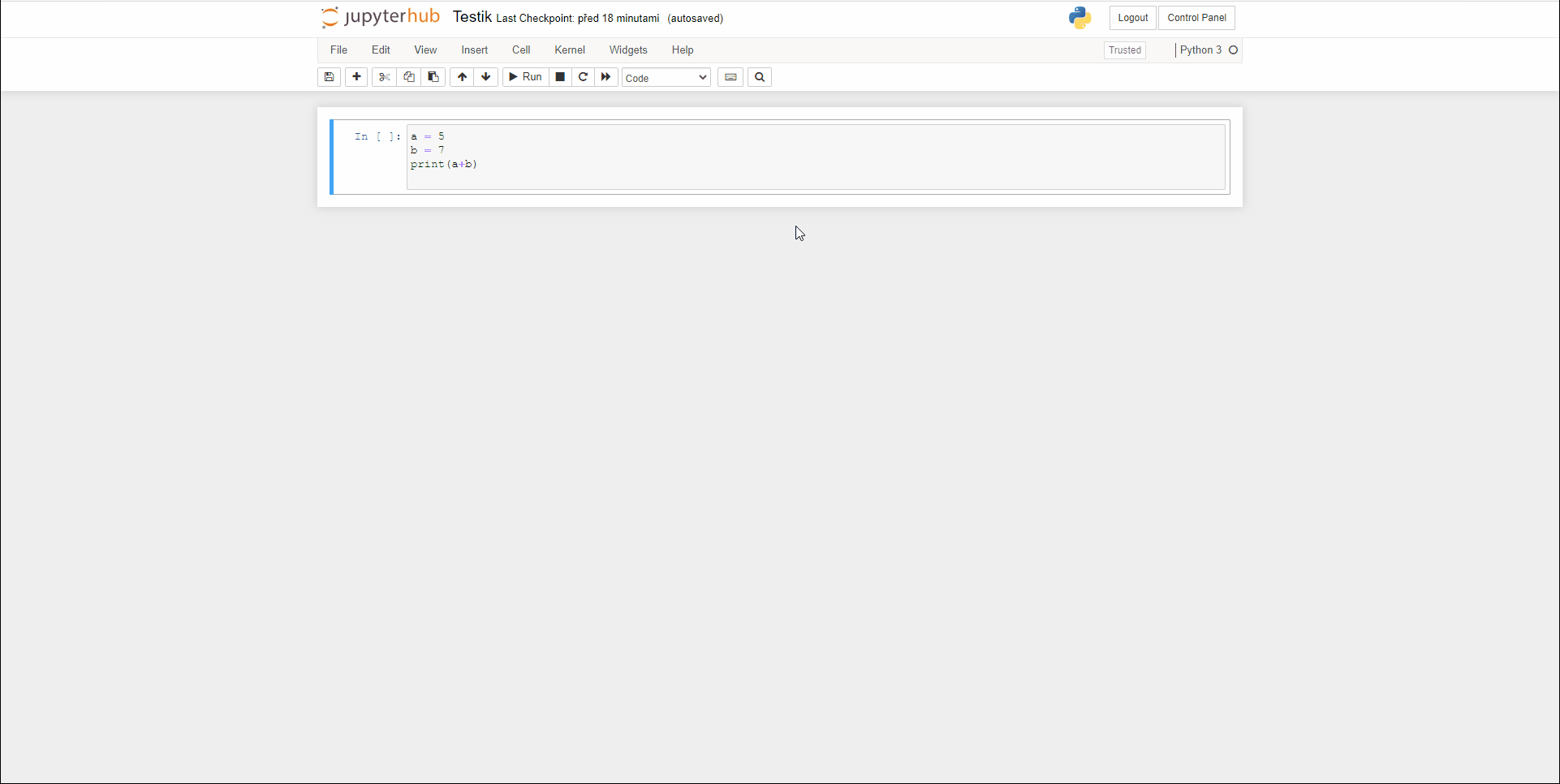This screenshot has width=1560, height=784.
Task: Restart the kernel with circular arrow icon
Action: click(x=583, y=77)
